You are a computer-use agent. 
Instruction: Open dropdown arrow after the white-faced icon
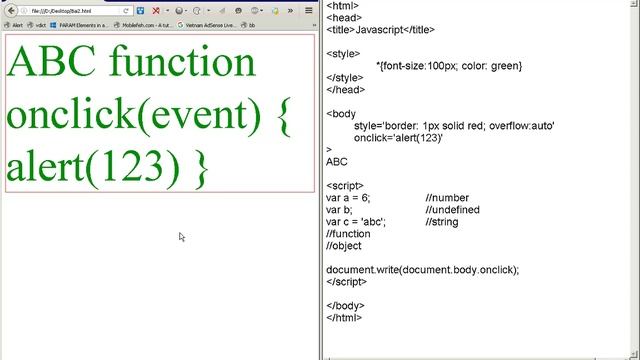tap(209, 11)
